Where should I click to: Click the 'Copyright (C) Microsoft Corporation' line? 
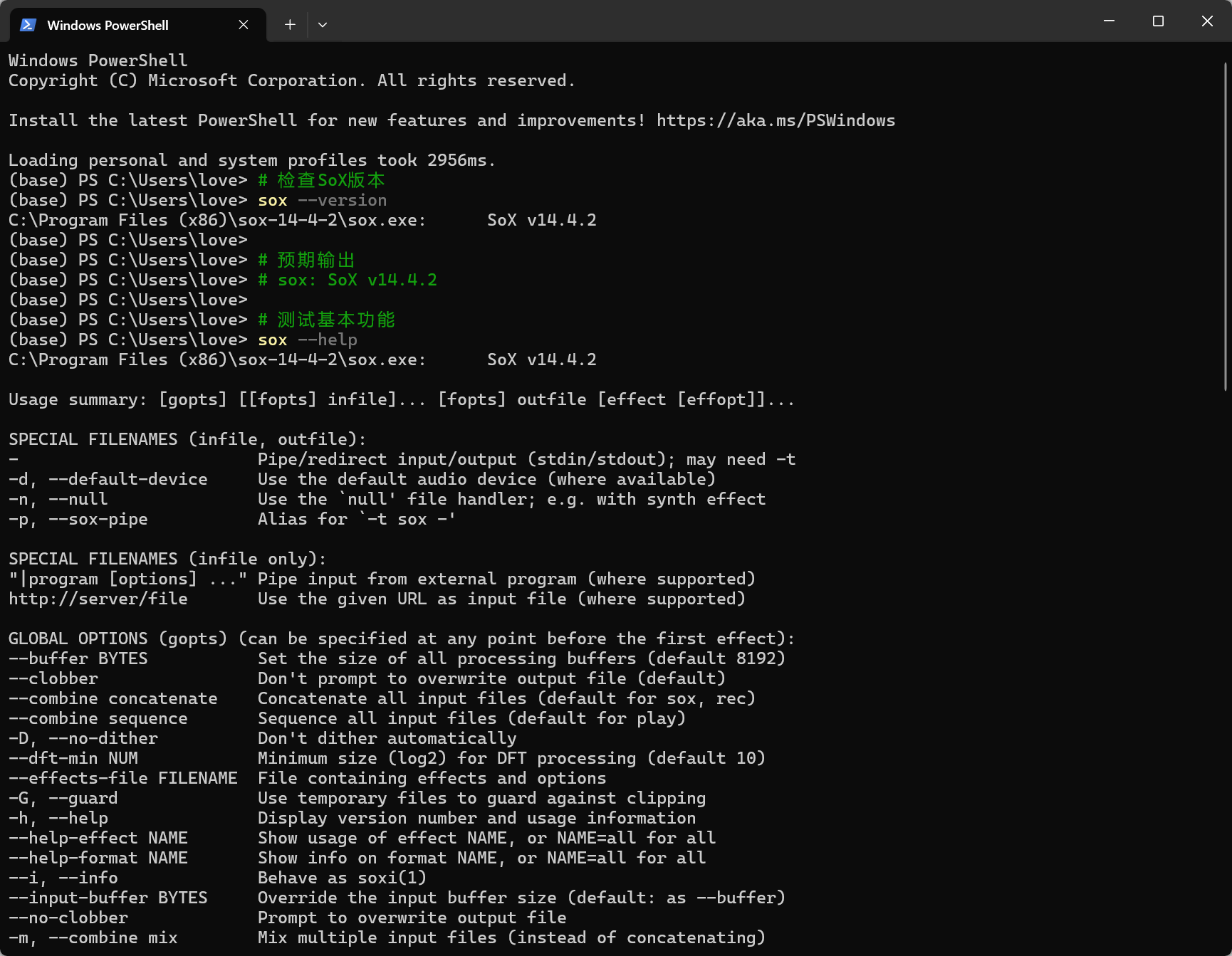pos(292,80)
